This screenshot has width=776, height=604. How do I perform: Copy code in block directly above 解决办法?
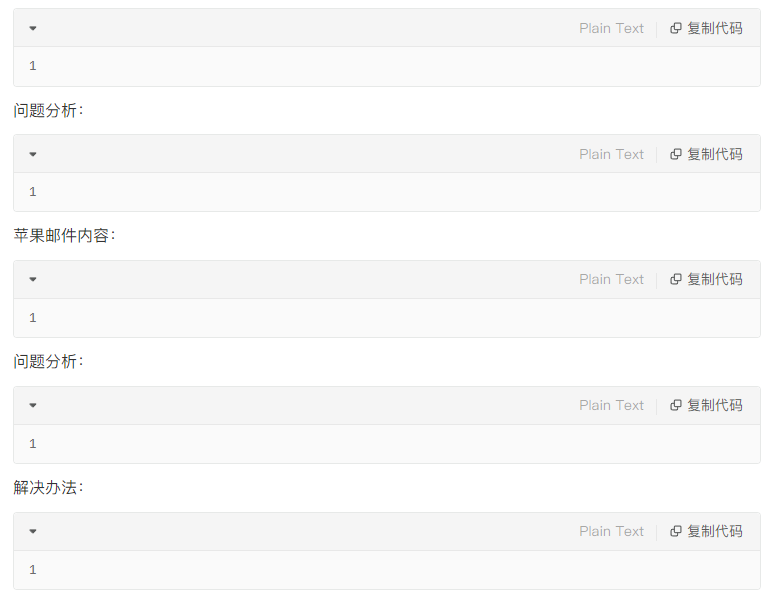[706, 405]
